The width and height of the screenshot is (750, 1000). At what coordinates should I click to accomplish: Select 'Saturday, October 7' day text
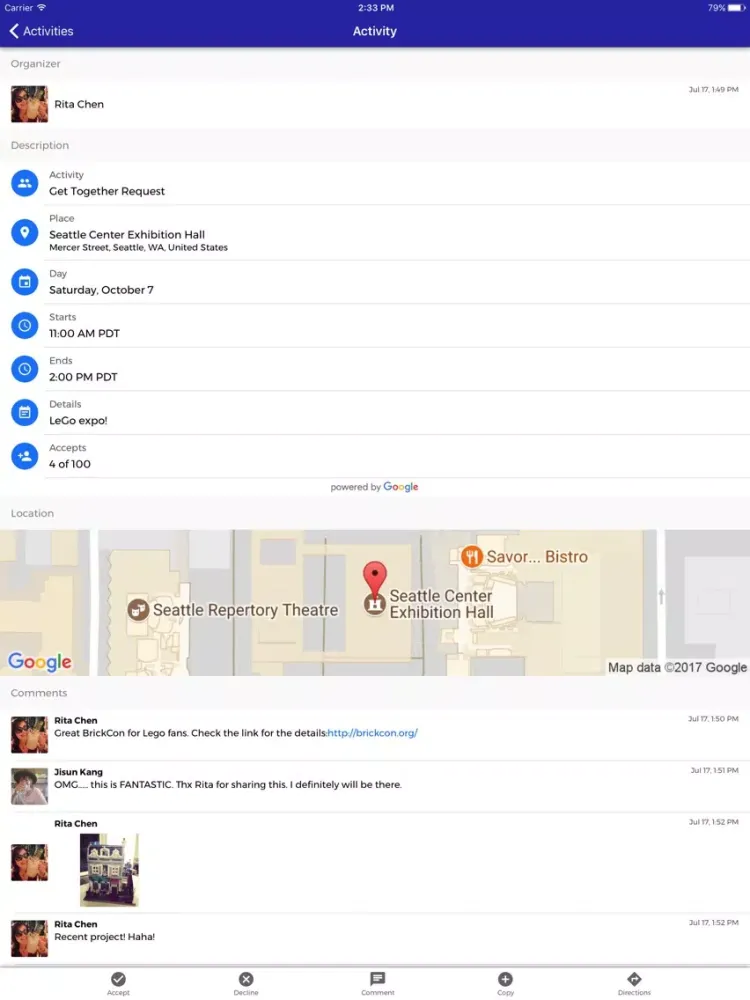[x=101, y=290]
